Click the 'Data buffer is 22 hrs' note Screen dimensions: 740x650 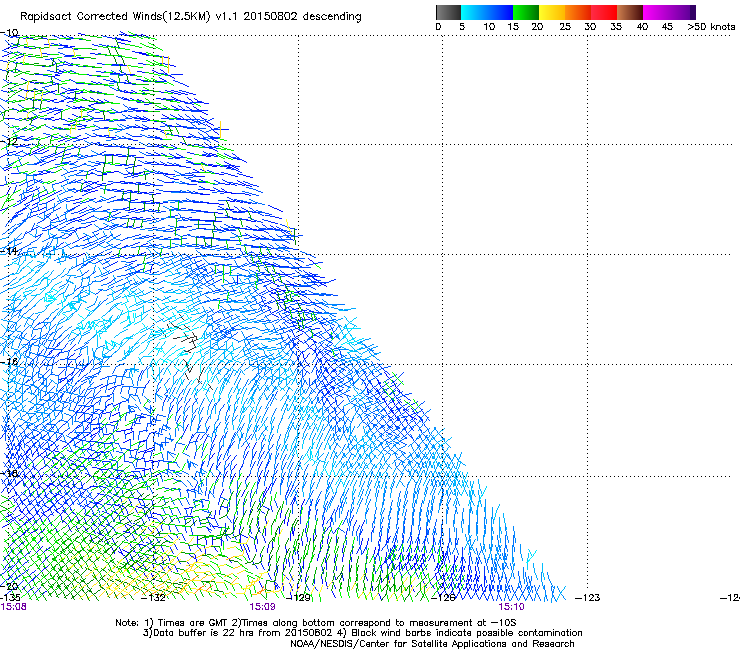click(x=237, y=633)
